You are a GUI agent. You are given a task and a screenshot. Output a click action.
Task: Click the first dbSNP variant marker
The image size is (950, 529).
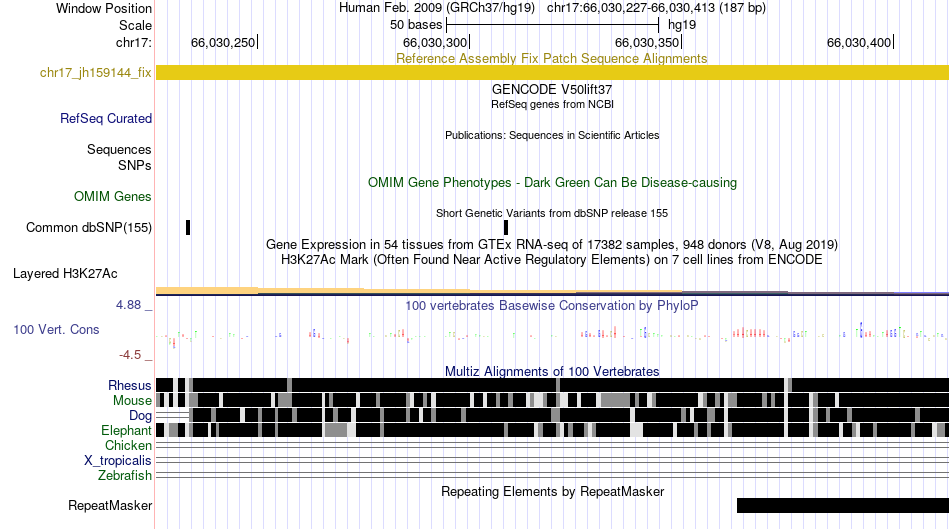[x=188, y=228]
